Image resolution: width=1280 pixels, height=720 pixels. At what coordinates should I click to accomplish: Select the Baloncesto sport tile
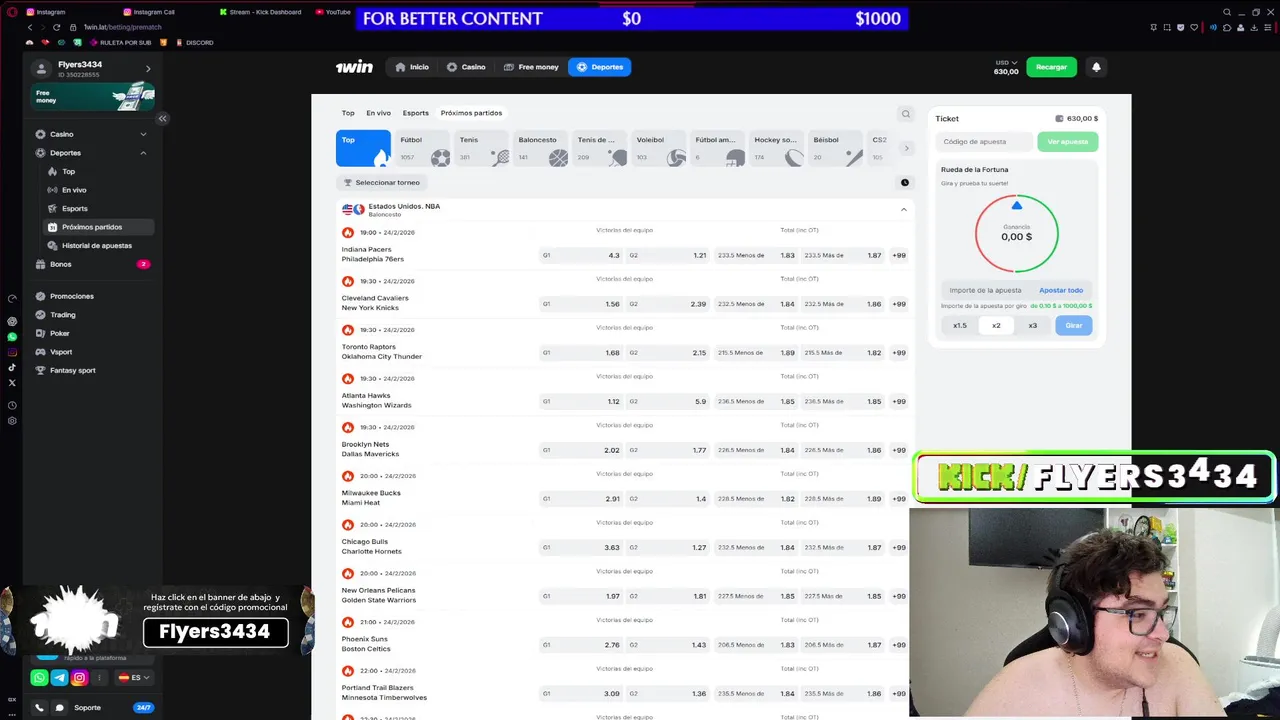point(541,149)
